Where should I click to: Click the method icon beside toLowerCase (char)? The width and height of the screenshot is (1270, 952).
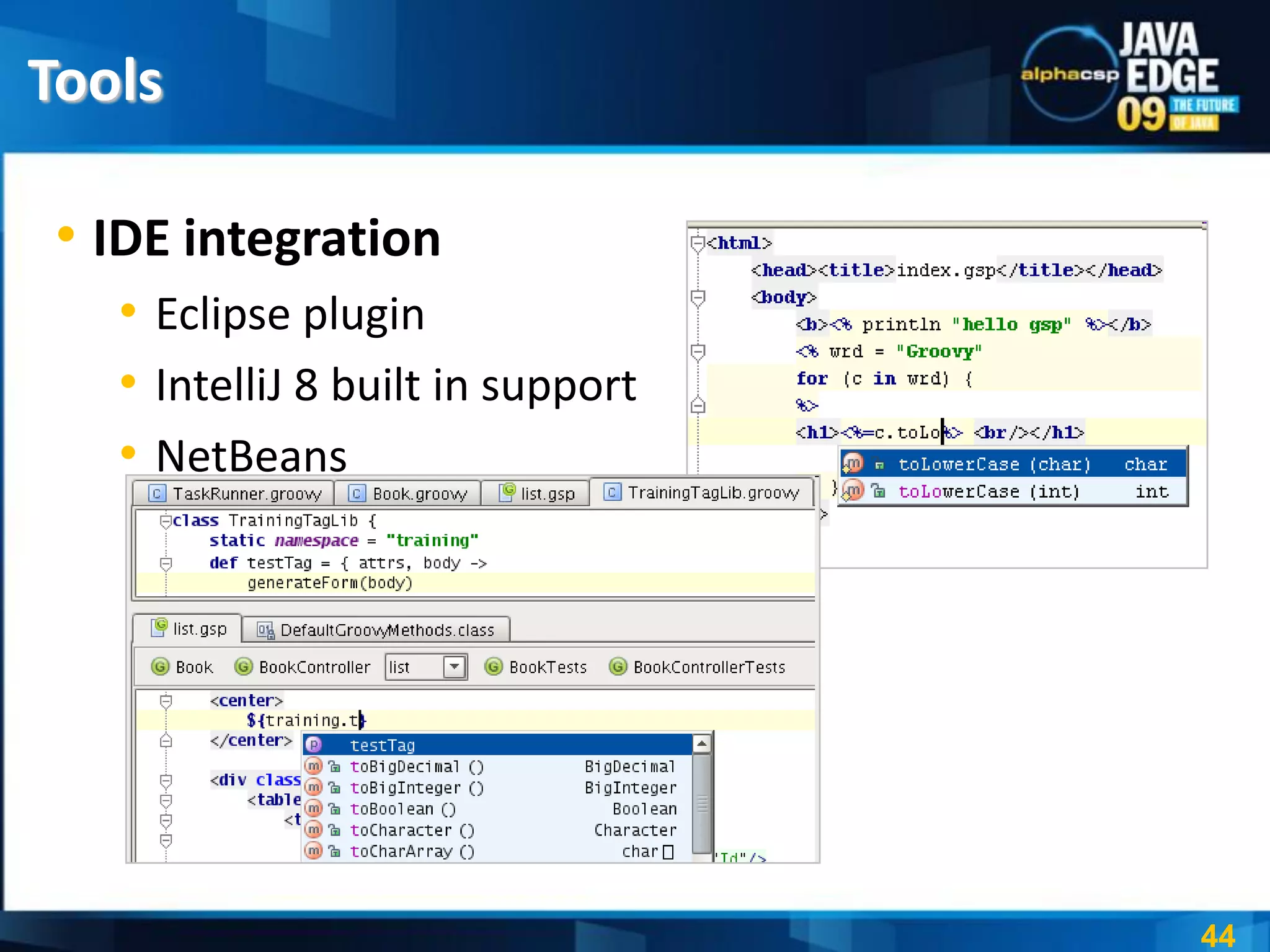853,464
